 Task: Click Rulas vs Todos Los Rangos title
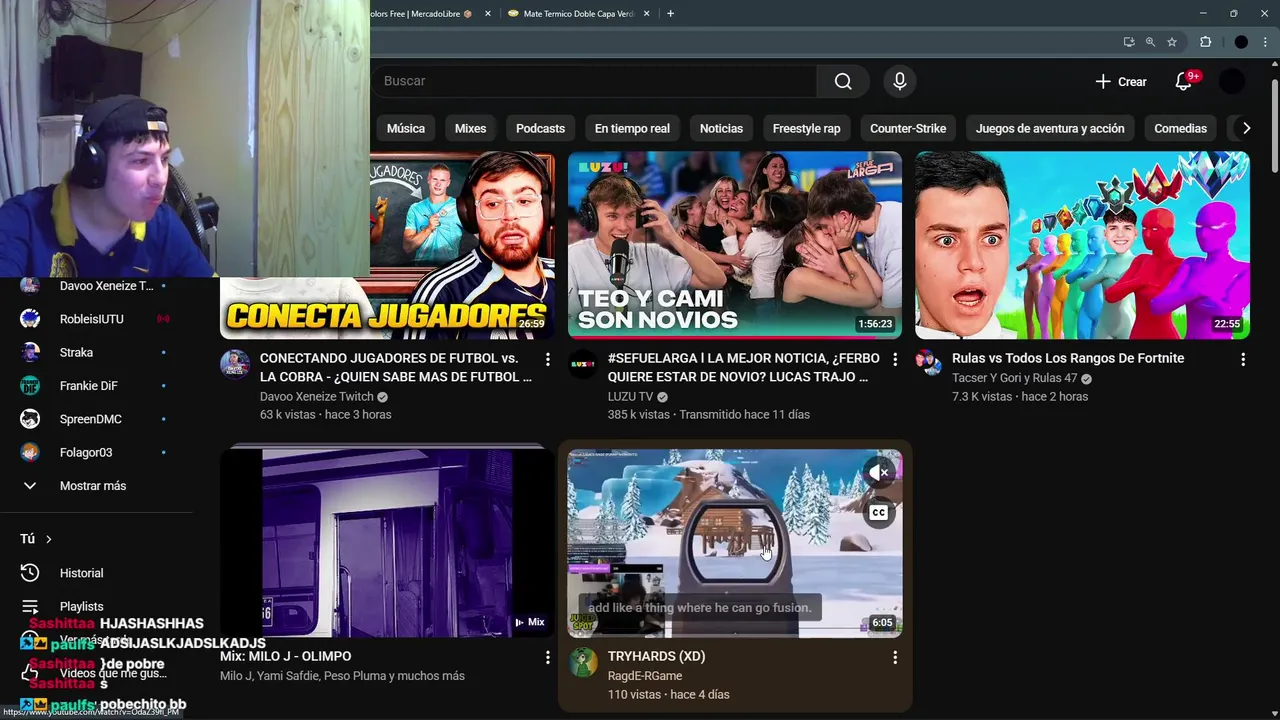[1068, 358]
